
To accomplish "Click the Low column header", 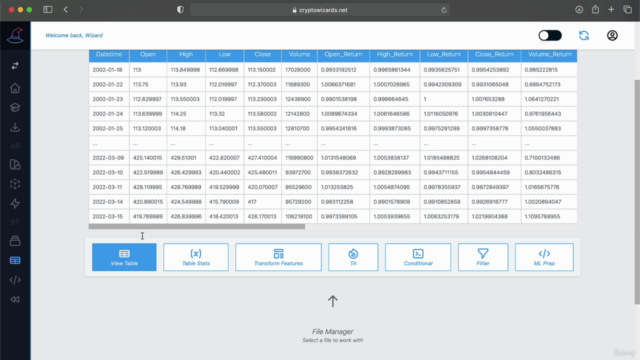I will coord(224,55).
